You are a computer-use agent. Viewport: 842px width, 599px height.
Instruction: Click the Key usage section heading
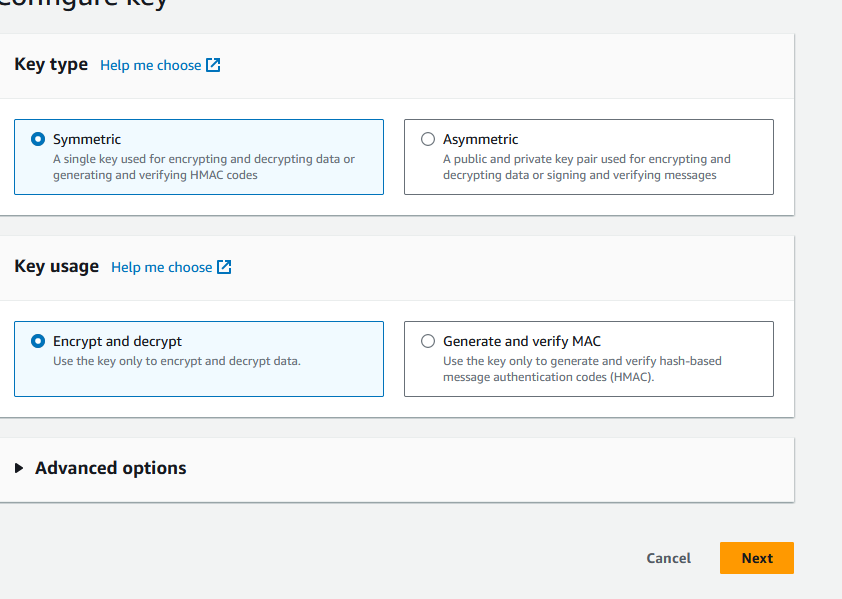56,266
